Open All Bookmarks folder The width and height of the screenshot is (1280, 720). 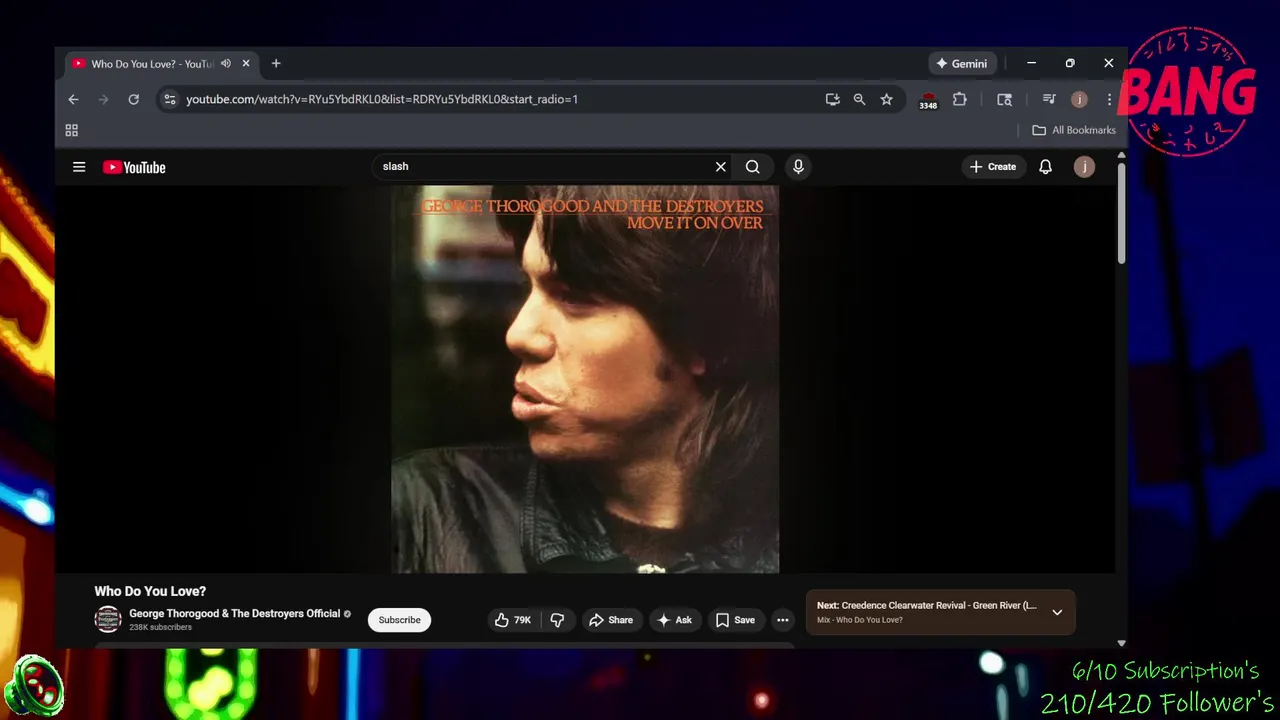click(x=1074, y=130)
